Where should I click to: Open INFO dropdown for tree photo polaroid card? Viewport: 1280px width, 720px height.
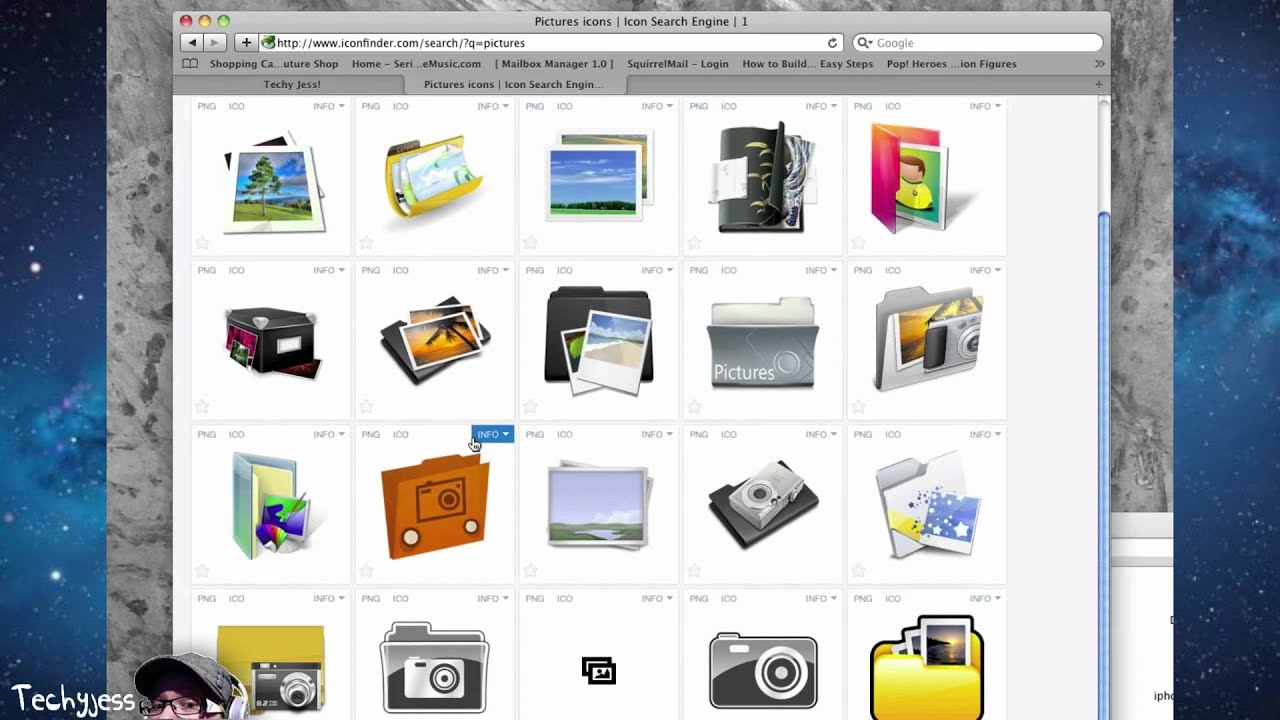(329, 106)
